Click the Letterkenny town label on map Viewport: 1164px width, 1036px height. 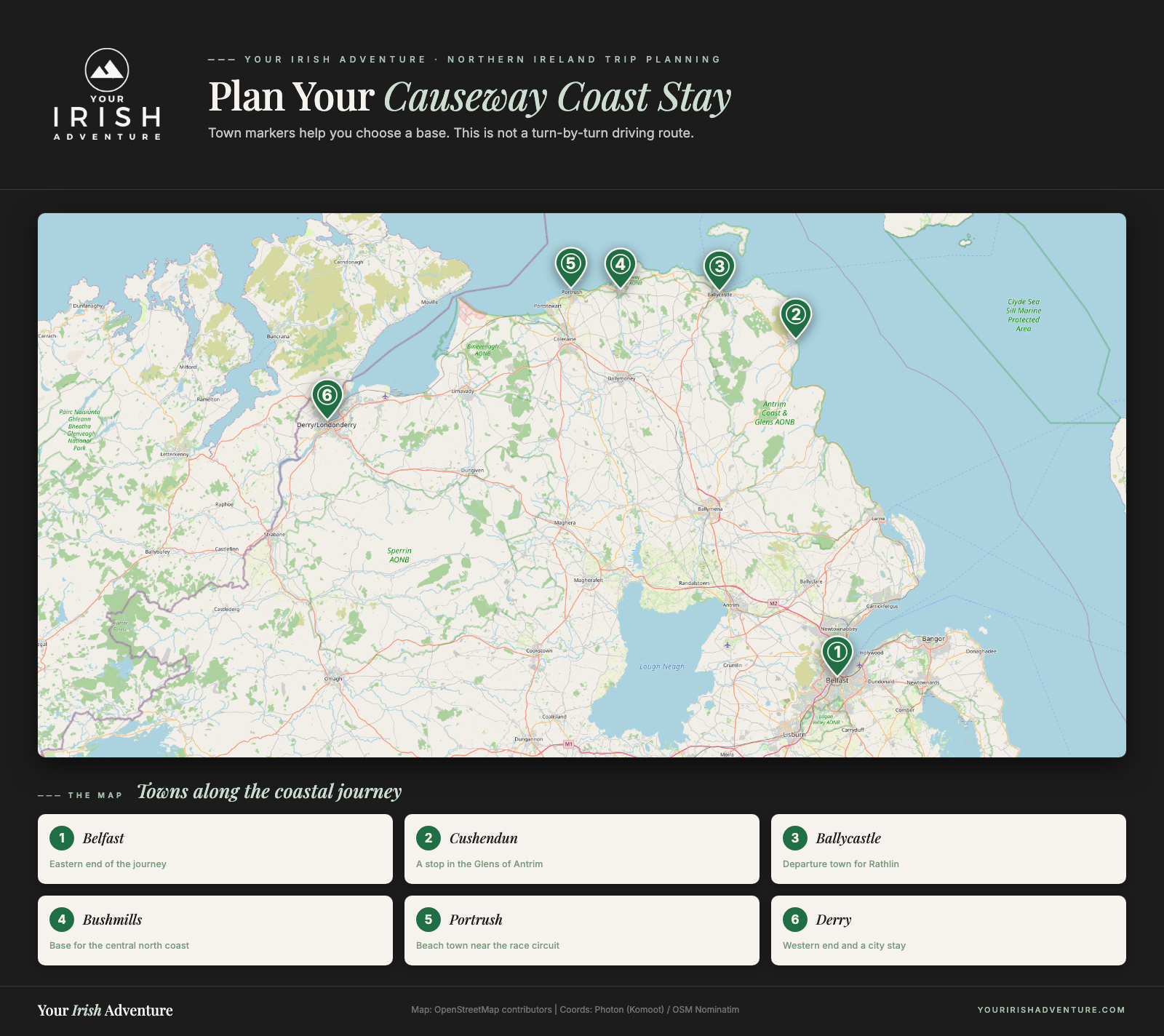tap(175, 454)
